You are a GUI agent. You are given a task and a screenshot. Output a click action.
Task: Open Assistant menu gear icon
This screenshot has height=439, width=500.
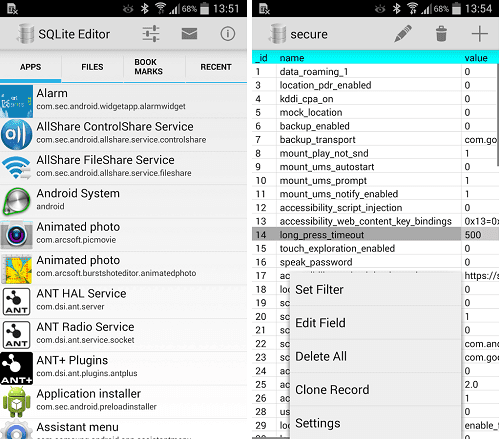pos(17,430)
